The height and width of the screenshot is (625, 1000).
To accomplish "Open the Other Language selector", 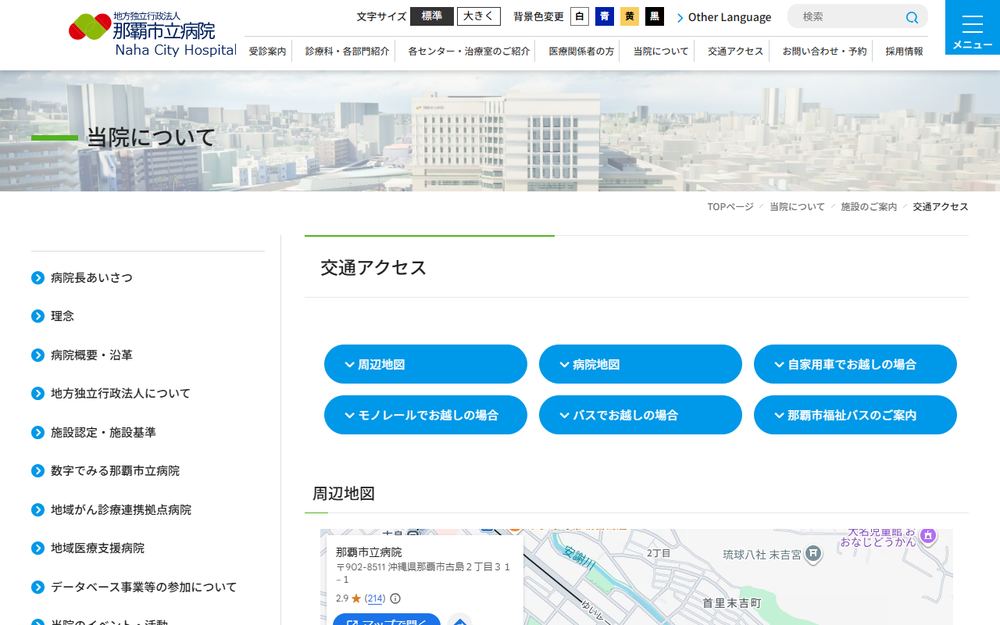I will (724, 17).
